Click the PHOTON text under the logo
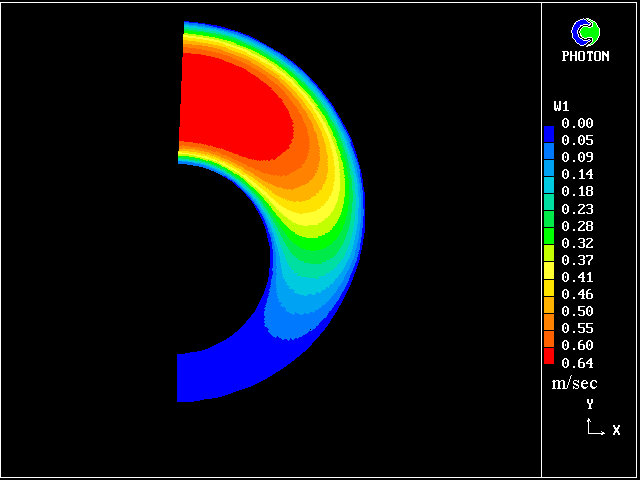This screenshot has height=480, width=640. pos(585,57)
